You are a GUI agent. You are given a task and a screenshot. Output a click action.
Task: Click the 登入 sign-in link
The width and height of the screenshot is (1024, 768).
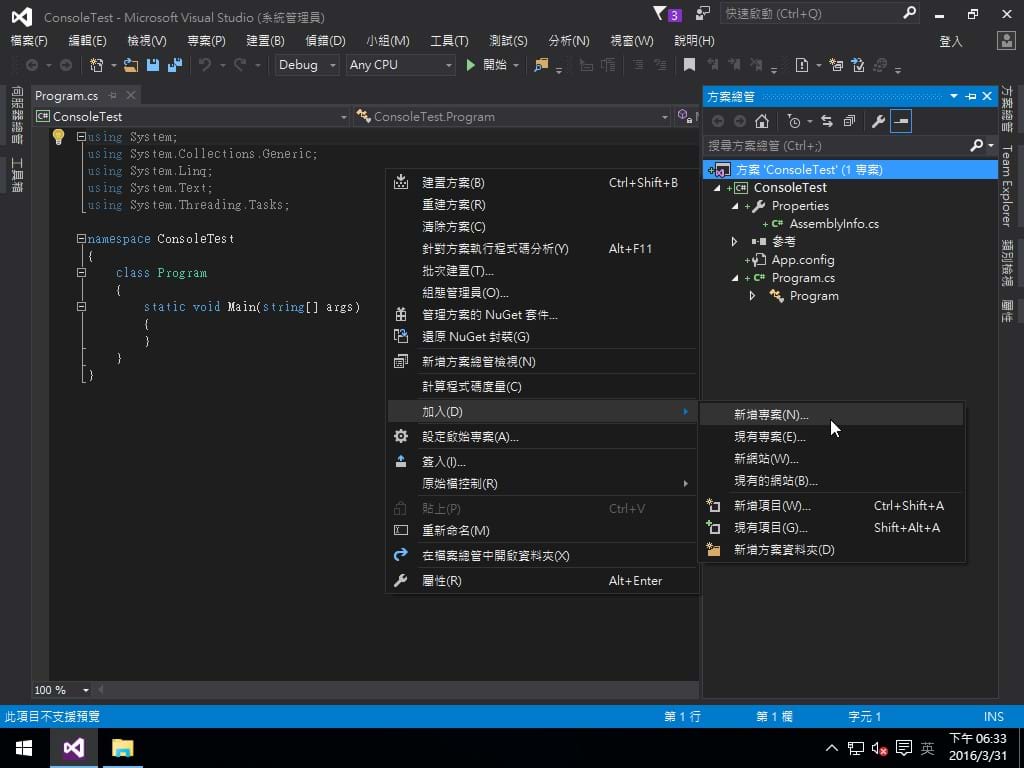[951, 41]
